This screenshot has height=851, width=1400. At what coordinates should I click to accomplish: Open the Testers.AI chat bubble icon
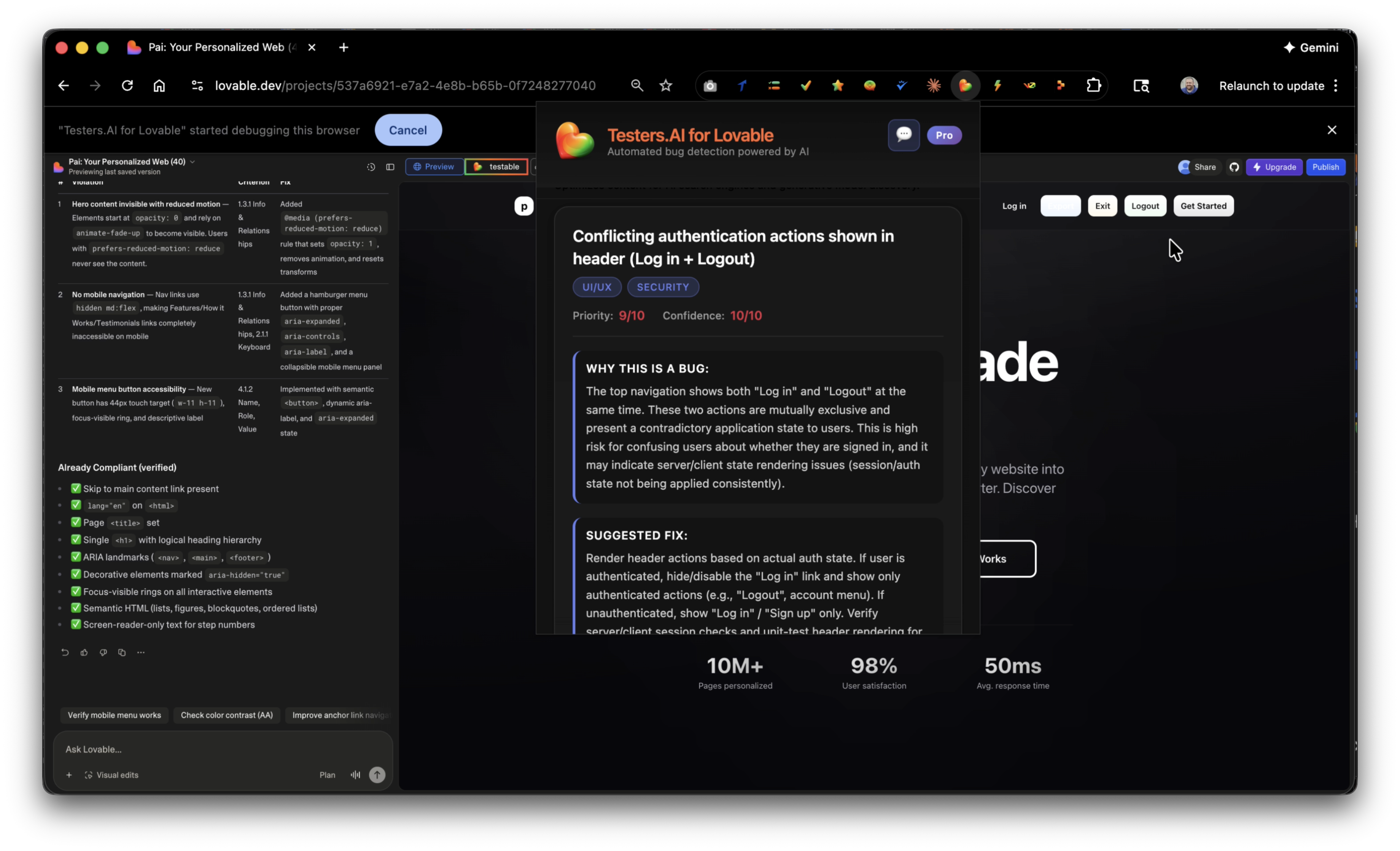pyautogui.click(x=904, y=135)
